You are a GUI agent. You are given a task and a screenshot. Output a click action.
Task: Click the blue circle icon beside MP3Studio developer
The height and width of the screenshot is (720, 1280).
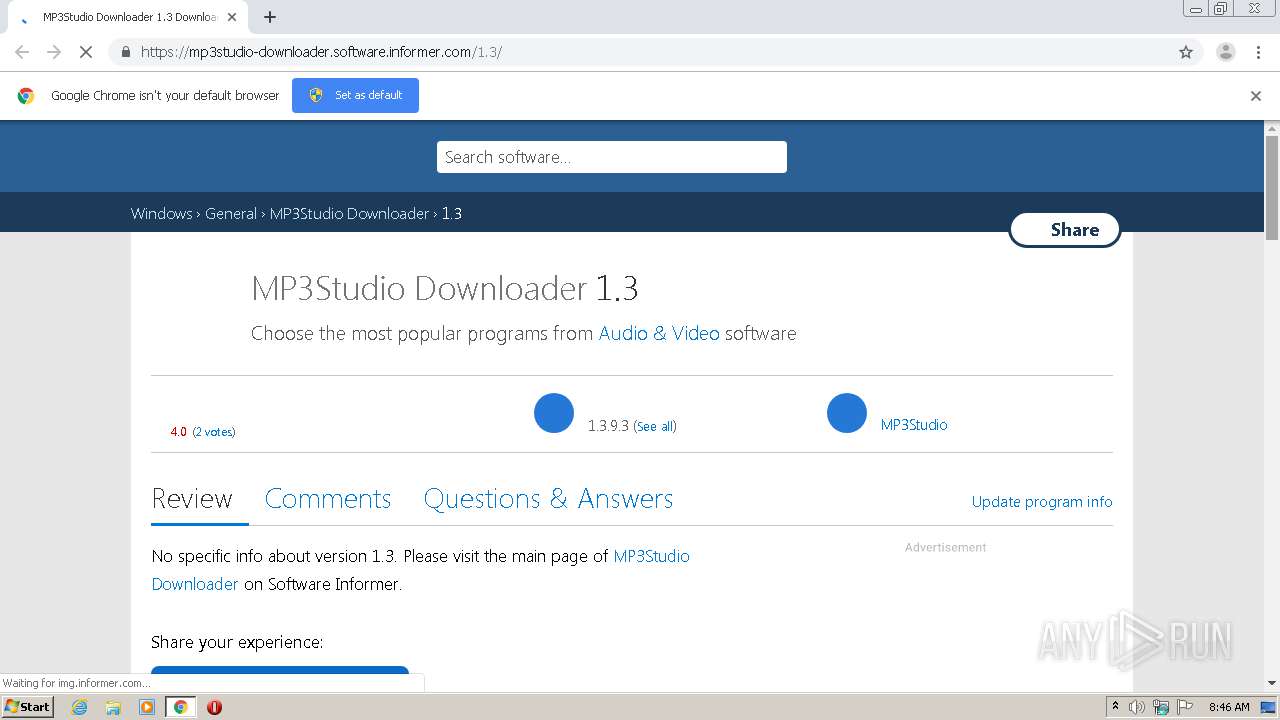[x=847, y=413]
